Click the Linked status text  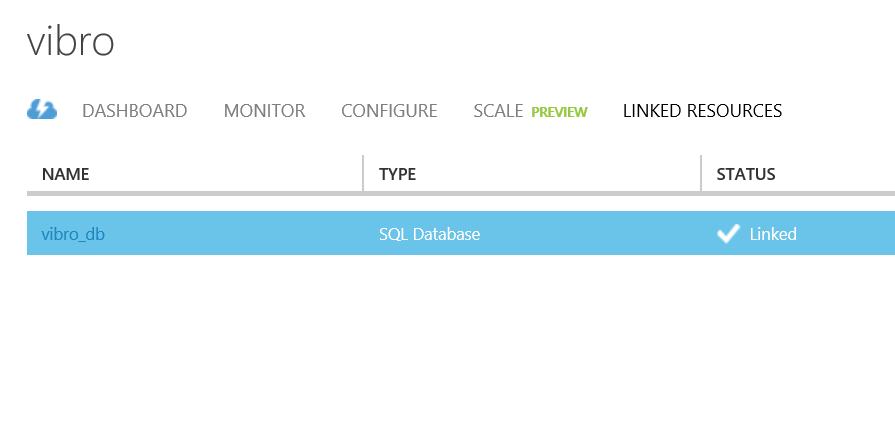click(x=773, y=234)
